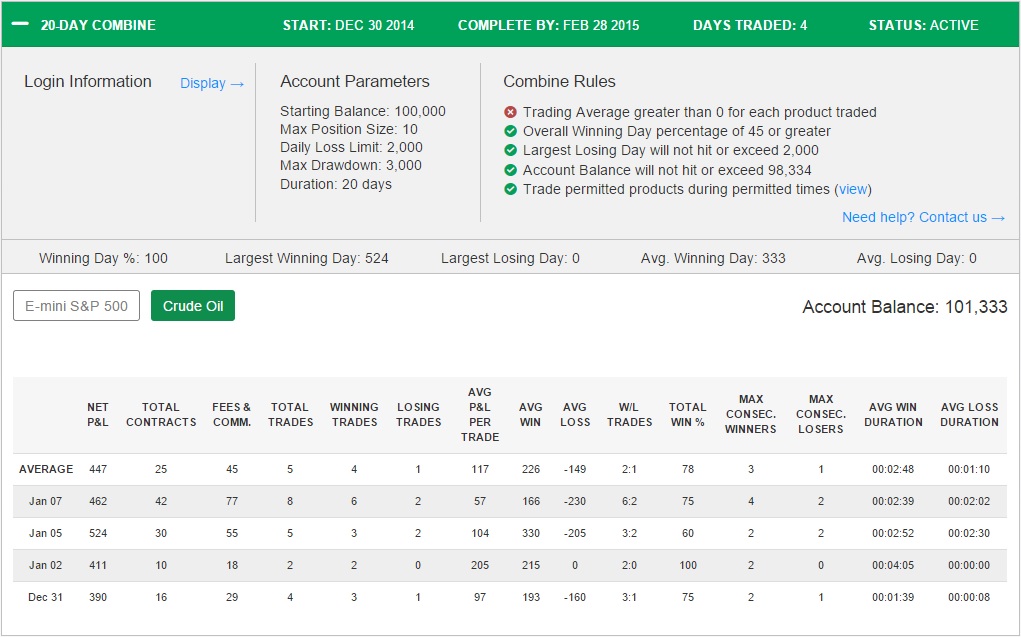Click the TOTAL TRADES column header
1021x637 pixels.
point(290,414)
